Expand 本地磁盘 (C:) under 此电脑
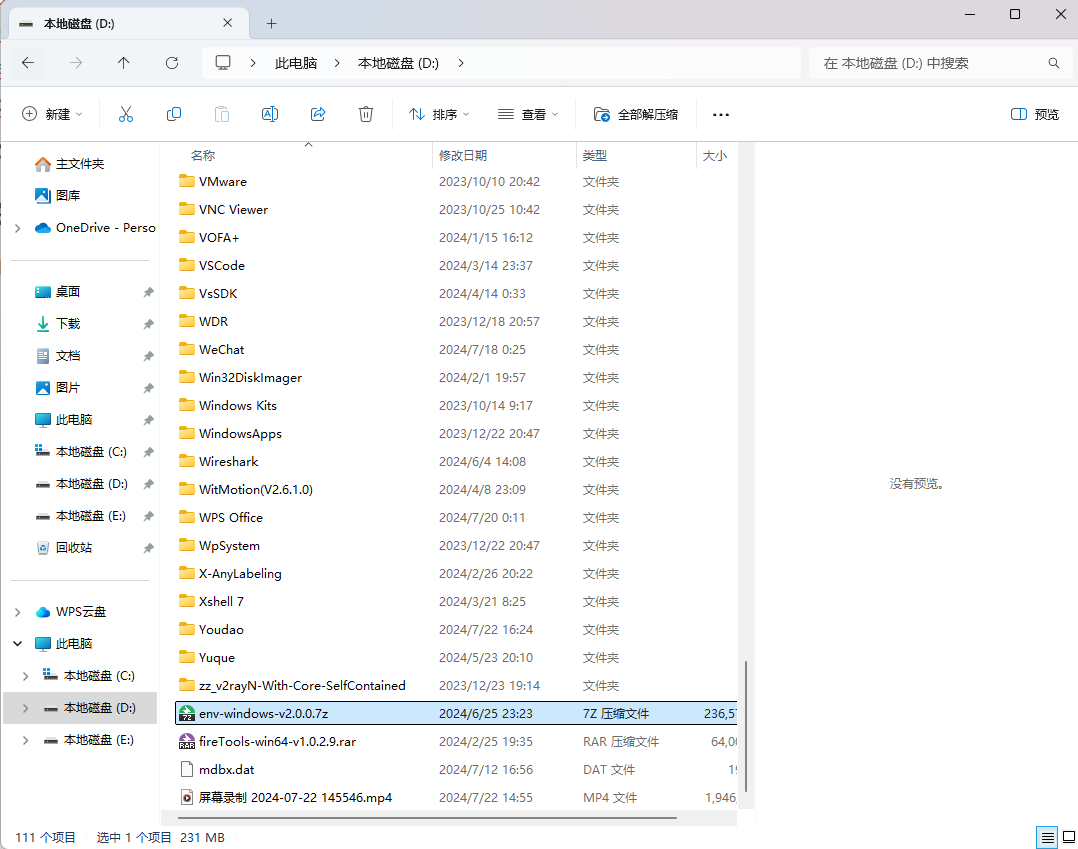The image size is (1078, 849). tap(25, 676)
